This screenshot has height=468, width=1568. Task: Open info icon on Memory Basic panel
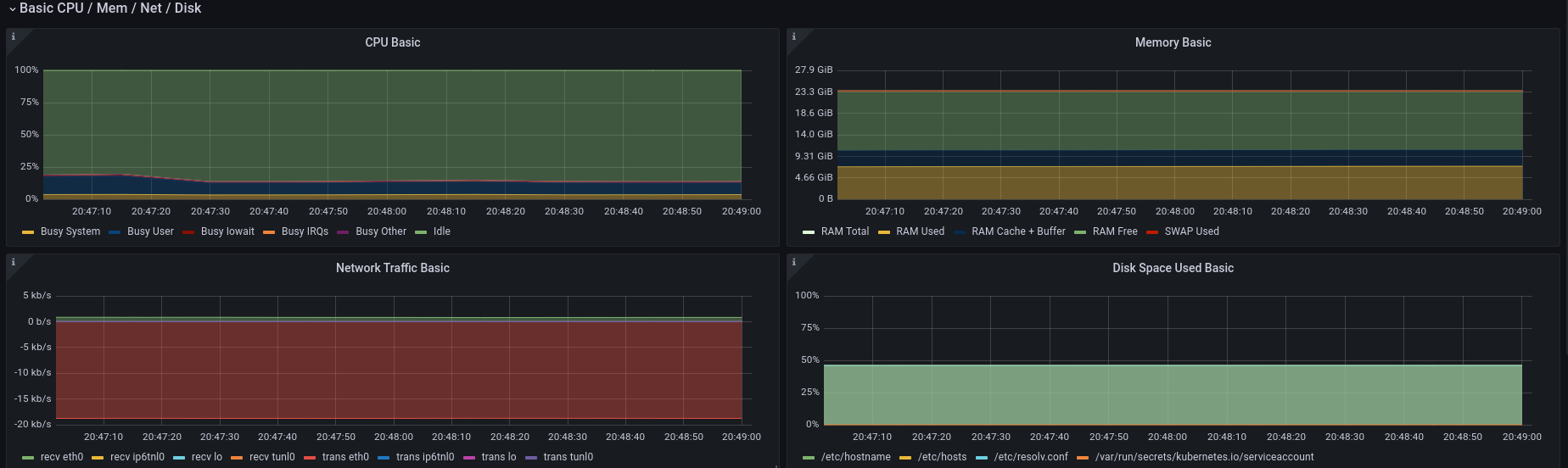pyautogui.click(x=794, y=36)
